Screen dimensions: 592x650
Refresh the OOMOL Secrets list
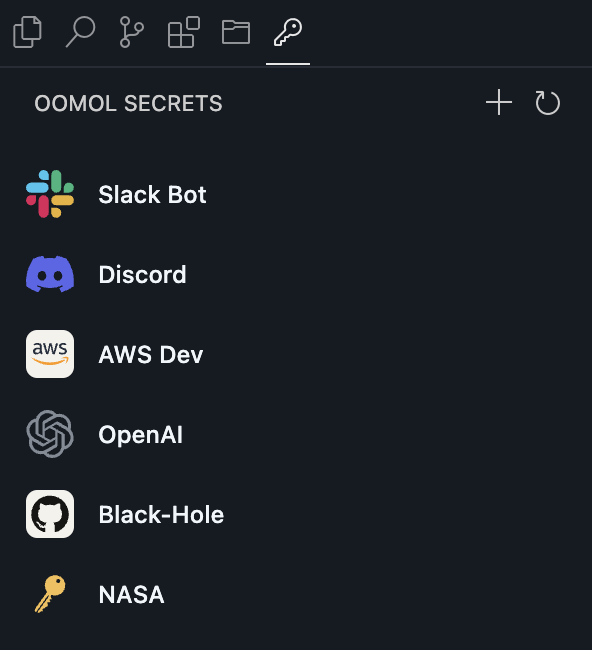coord(548,102)
